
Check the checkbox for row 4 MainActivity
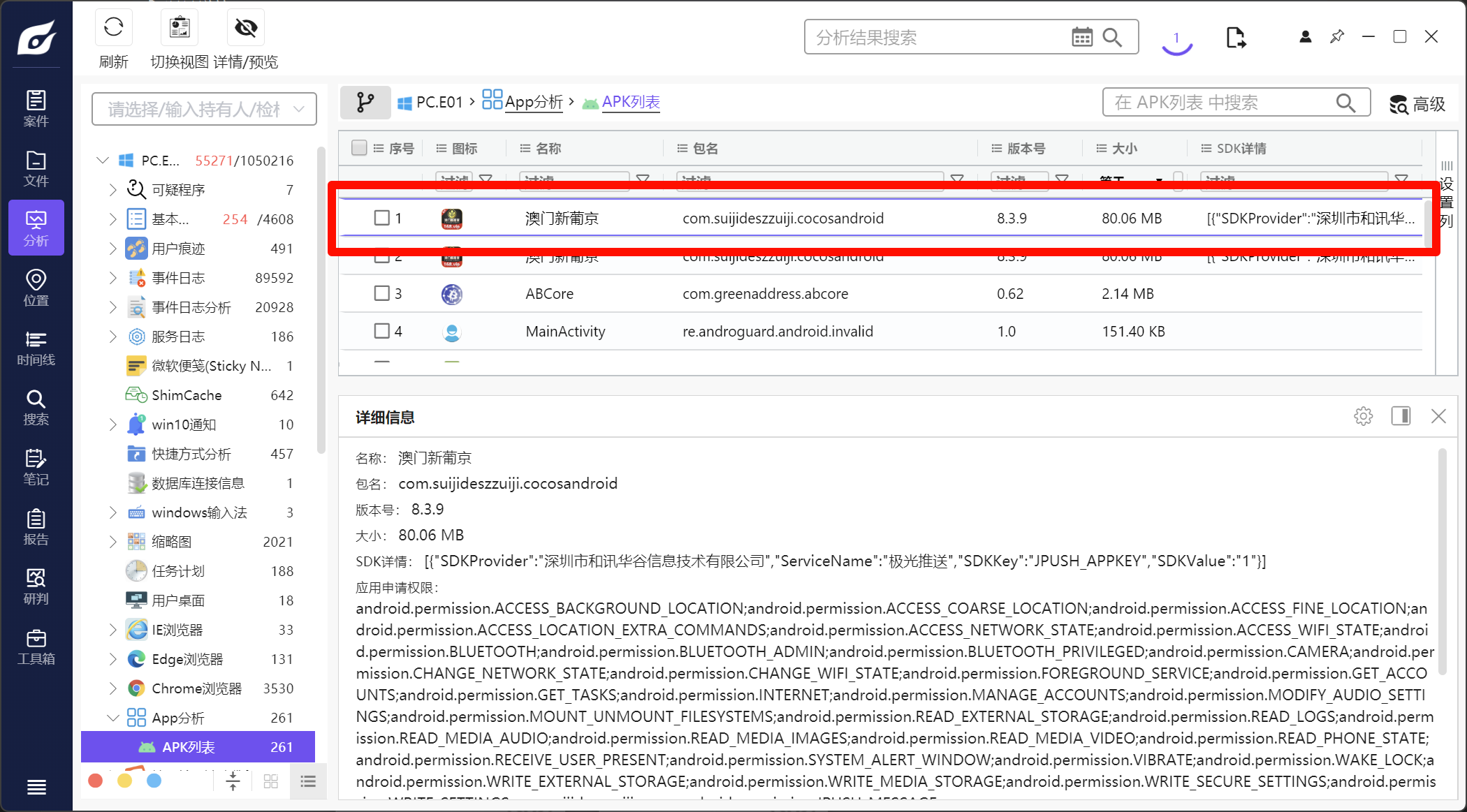pyautogui.click(x=381, y=331)
